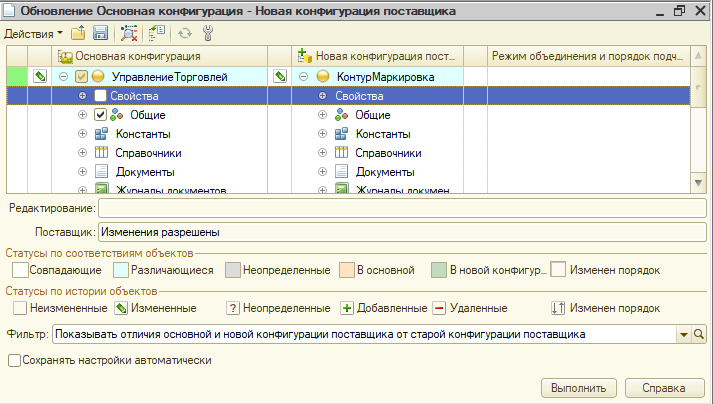Click the Основная конфигурация column header icon

pos(65,56)
